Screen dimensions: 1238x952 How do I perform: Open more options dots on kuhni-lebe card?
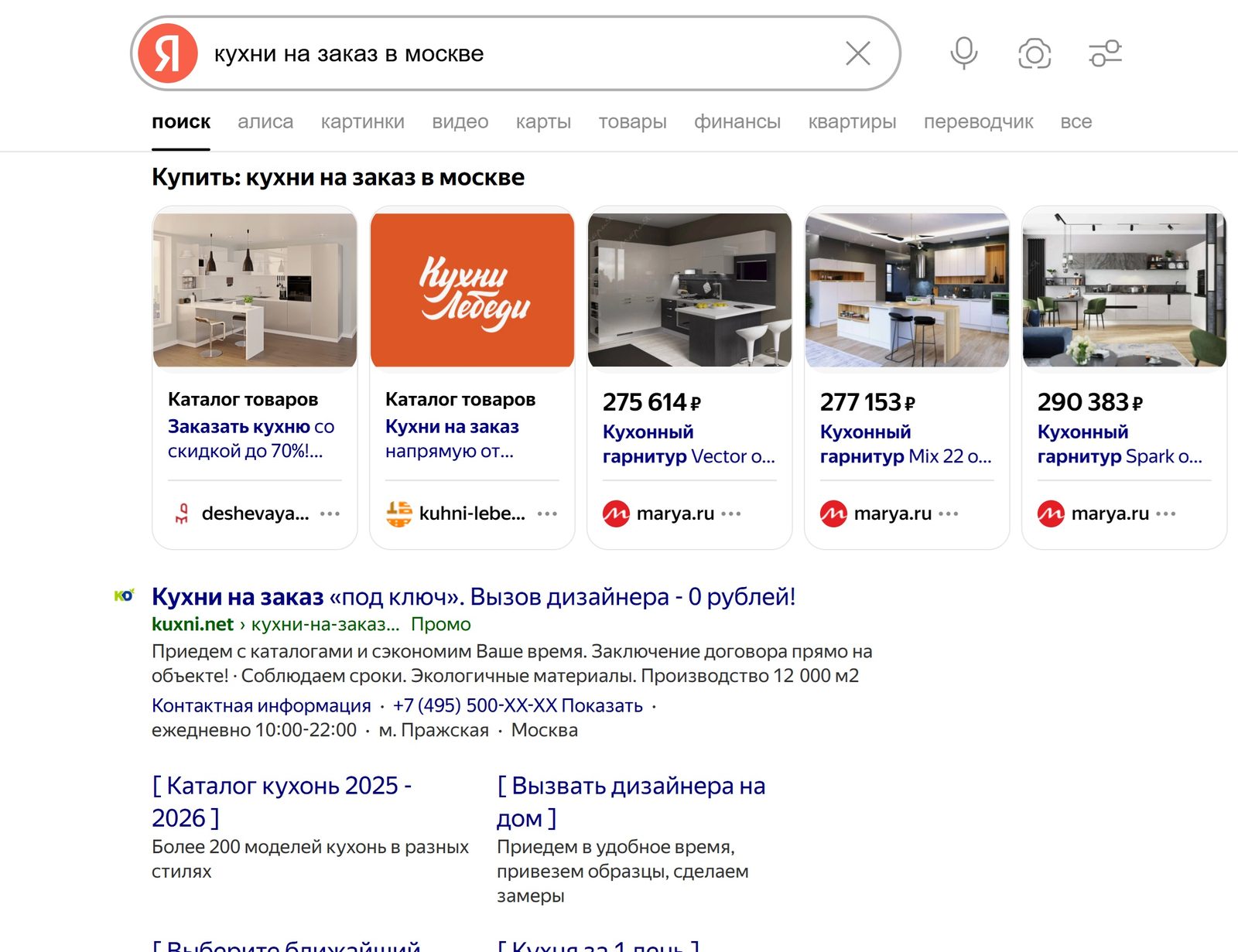pos(547,514)
